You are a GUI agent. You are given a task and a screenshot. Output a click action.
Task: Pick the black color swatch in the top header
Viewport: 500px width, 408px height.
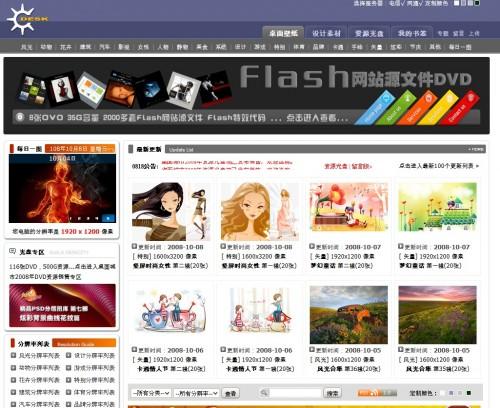[x=477, y=3]
